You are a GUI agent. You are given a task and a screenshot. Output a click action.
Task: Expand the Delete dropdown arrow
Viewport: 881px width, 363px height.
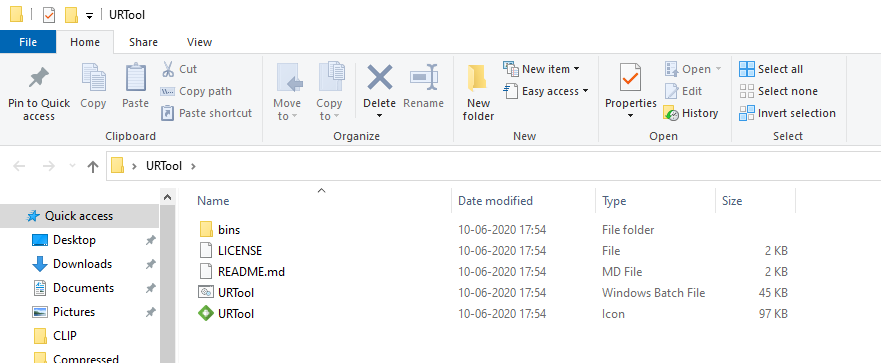click(x=379, y=116)
